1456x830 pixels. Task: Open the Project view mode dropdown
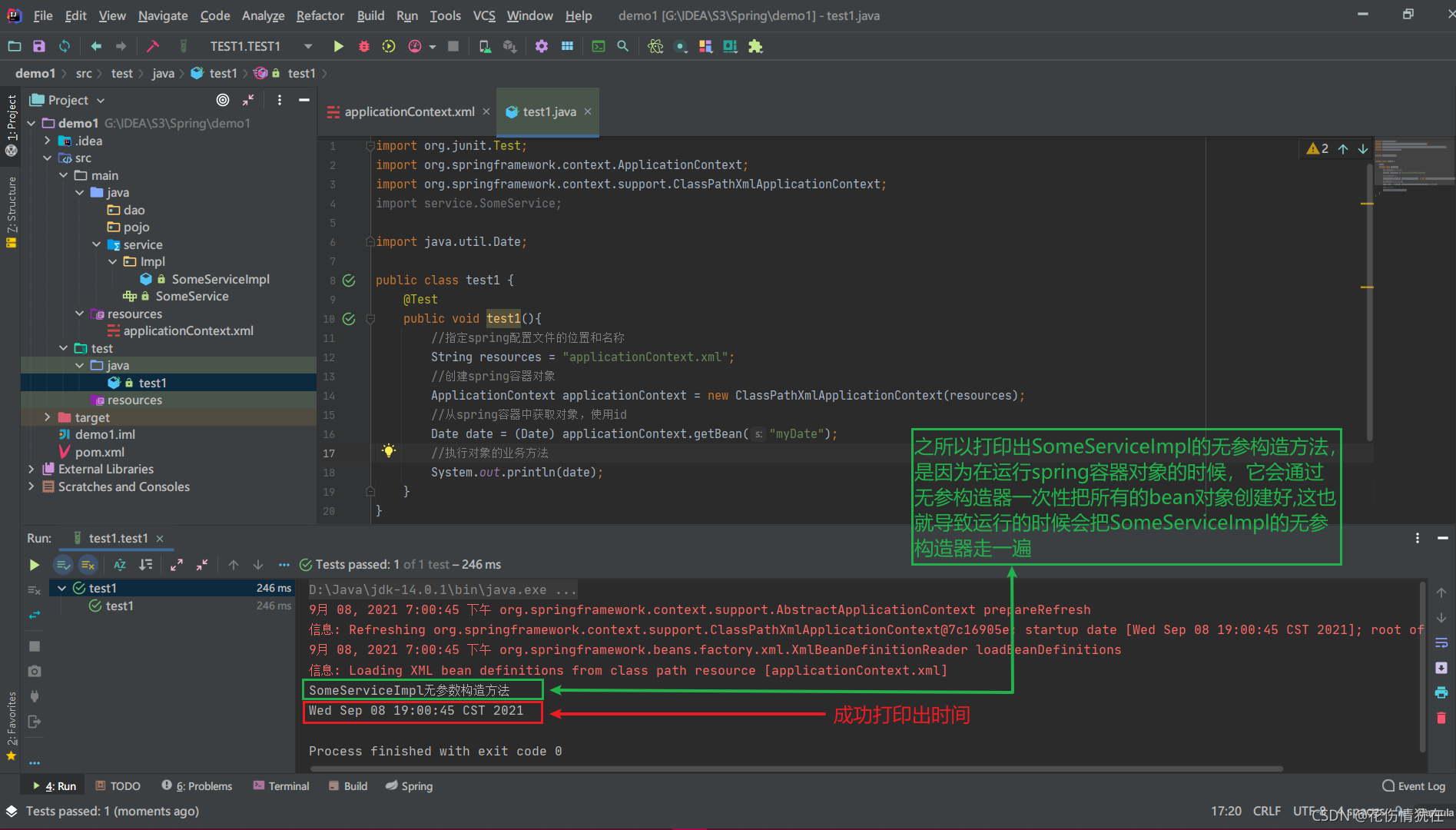(x=101, y=101)
